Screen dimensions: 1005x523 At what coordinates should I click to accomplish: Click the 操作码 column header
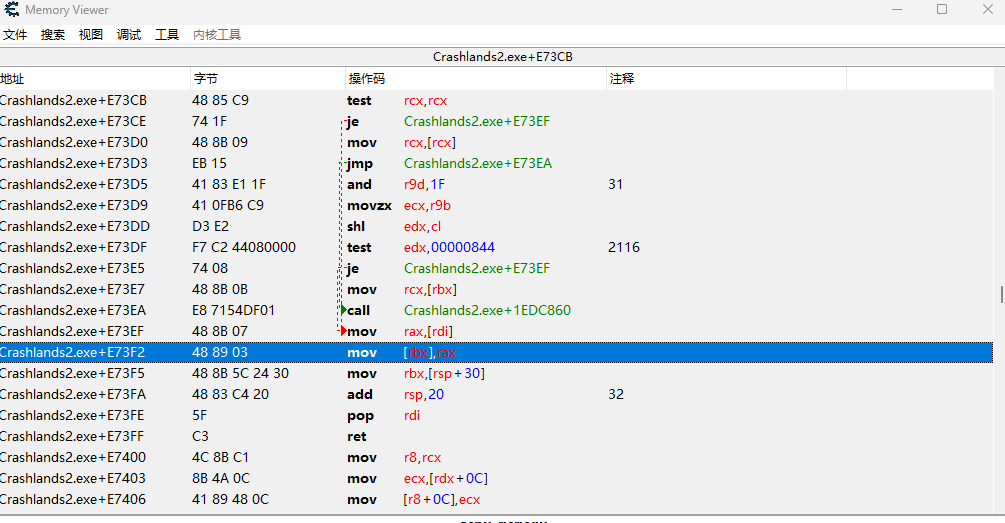pyautogui.click(x=476, y=79)
